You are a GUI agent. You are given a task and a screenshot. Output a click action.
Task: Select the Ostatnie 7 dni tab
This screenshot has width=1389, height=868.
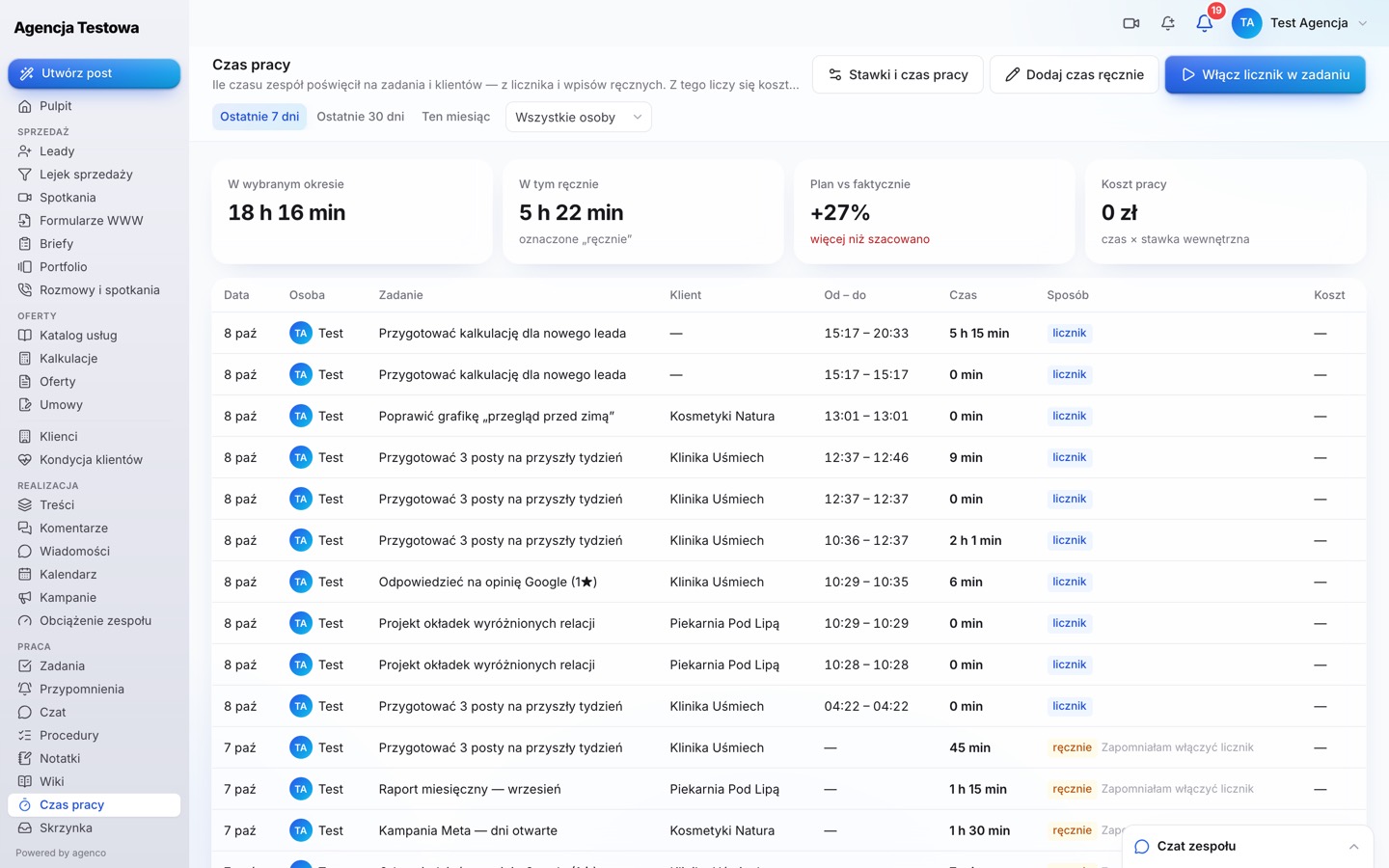[259, 117]
